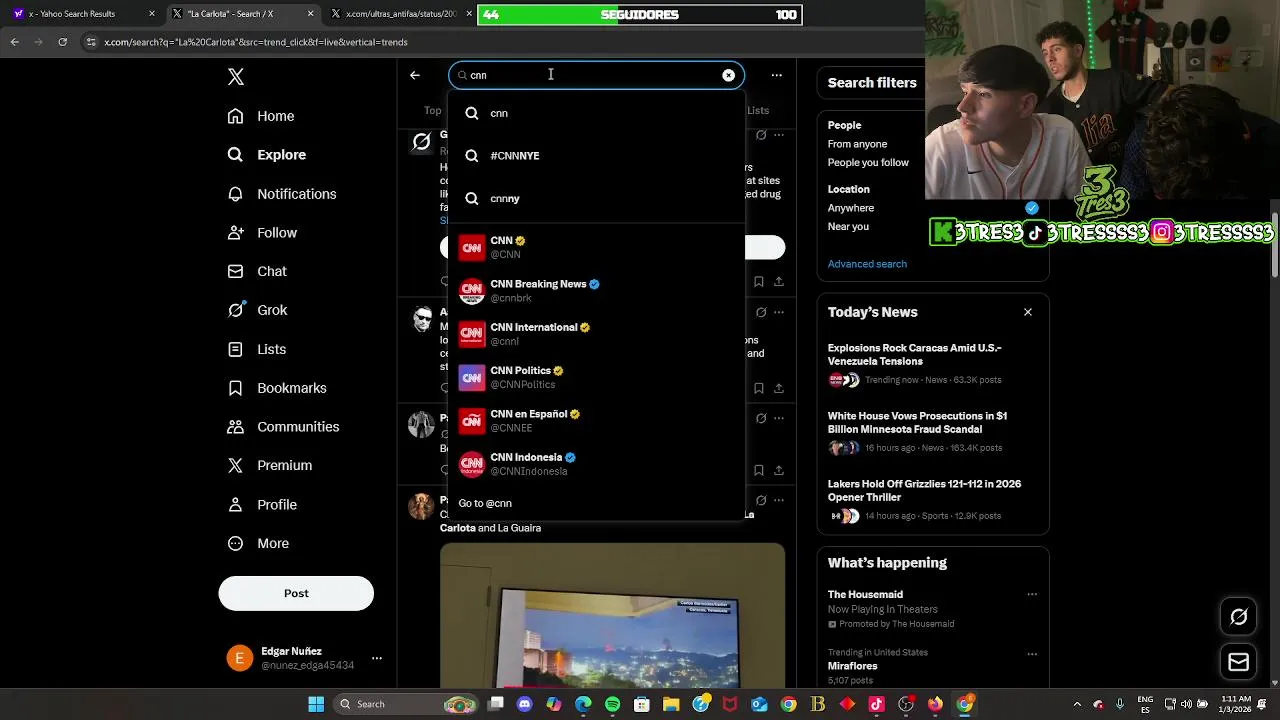Click the Windows taskbar Search box
The width and height of the screenshot is (1280, 720).
click(406, 704)
